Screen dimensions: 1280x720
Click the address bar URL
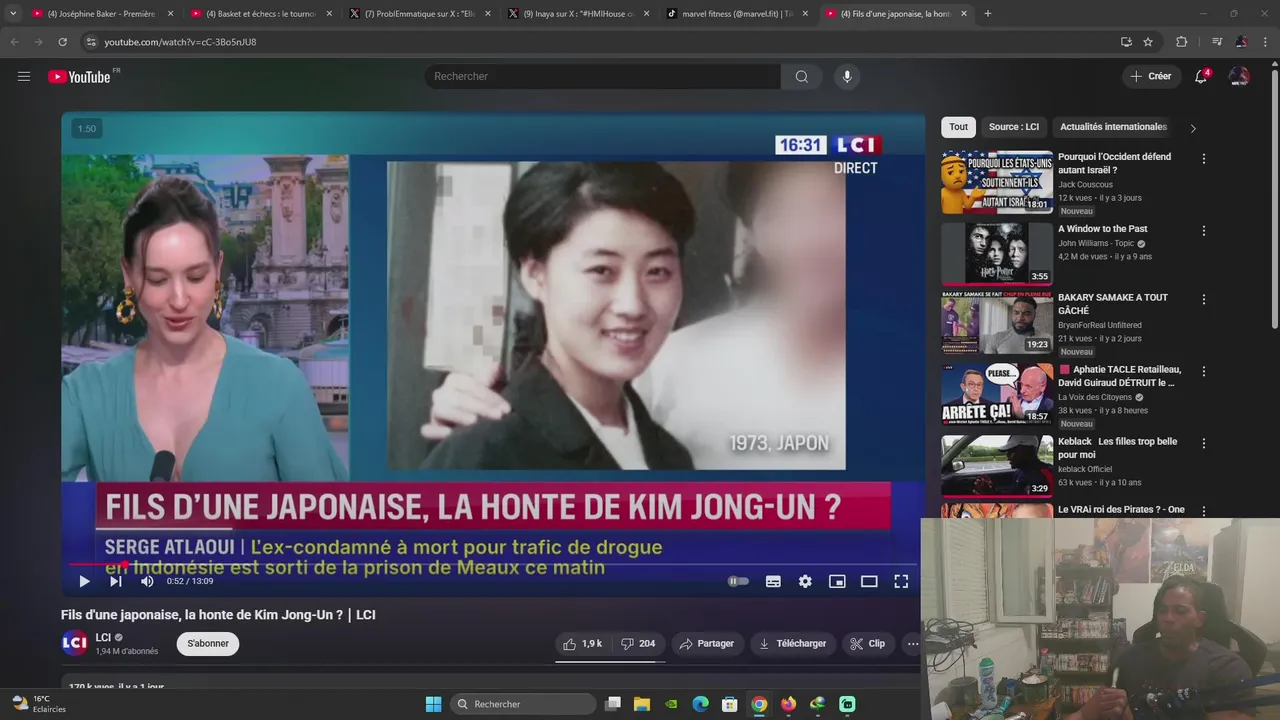click(x=180, y=42)
